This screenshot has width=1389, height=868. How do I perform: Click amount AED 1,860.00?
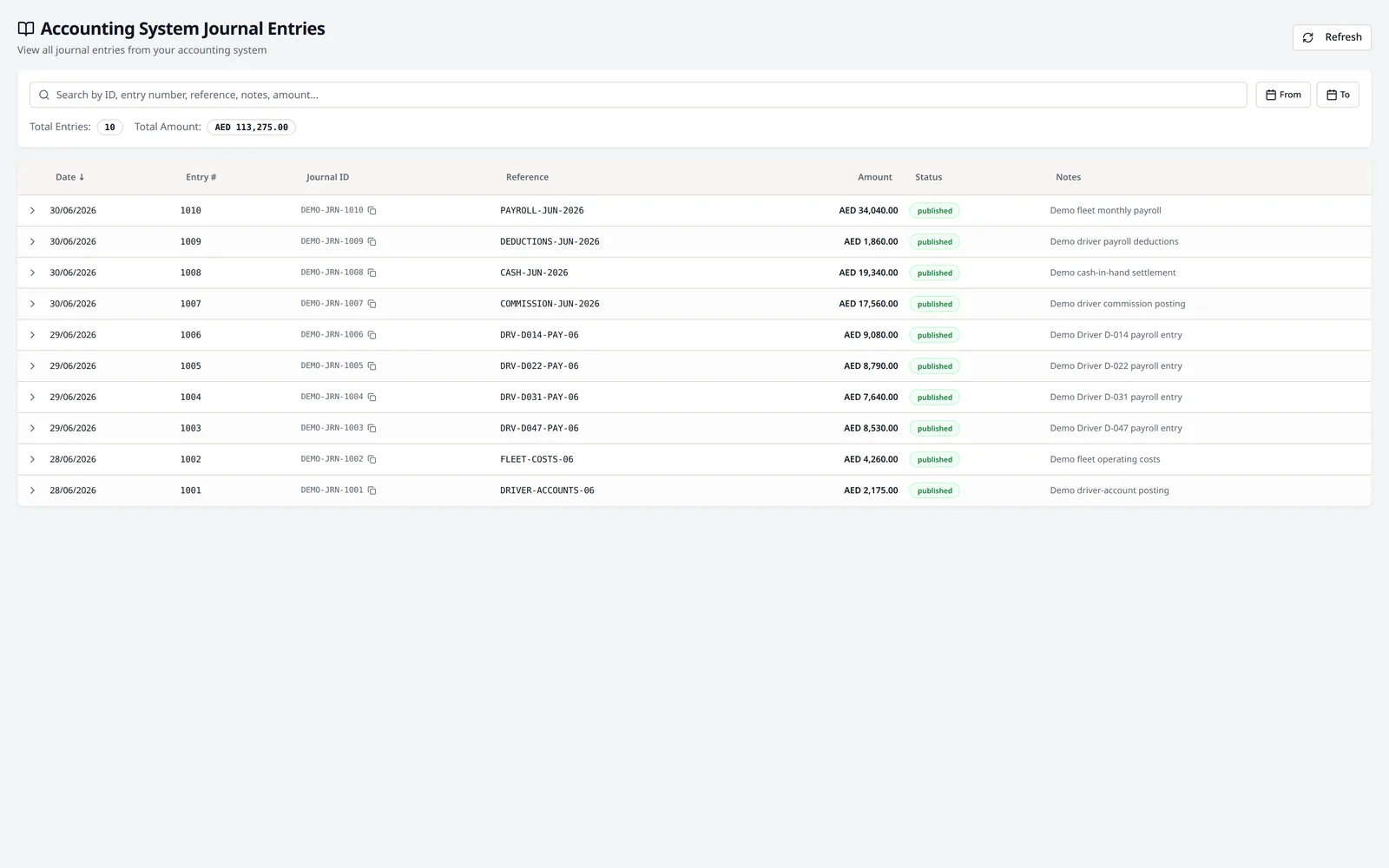tap(871, 242)
